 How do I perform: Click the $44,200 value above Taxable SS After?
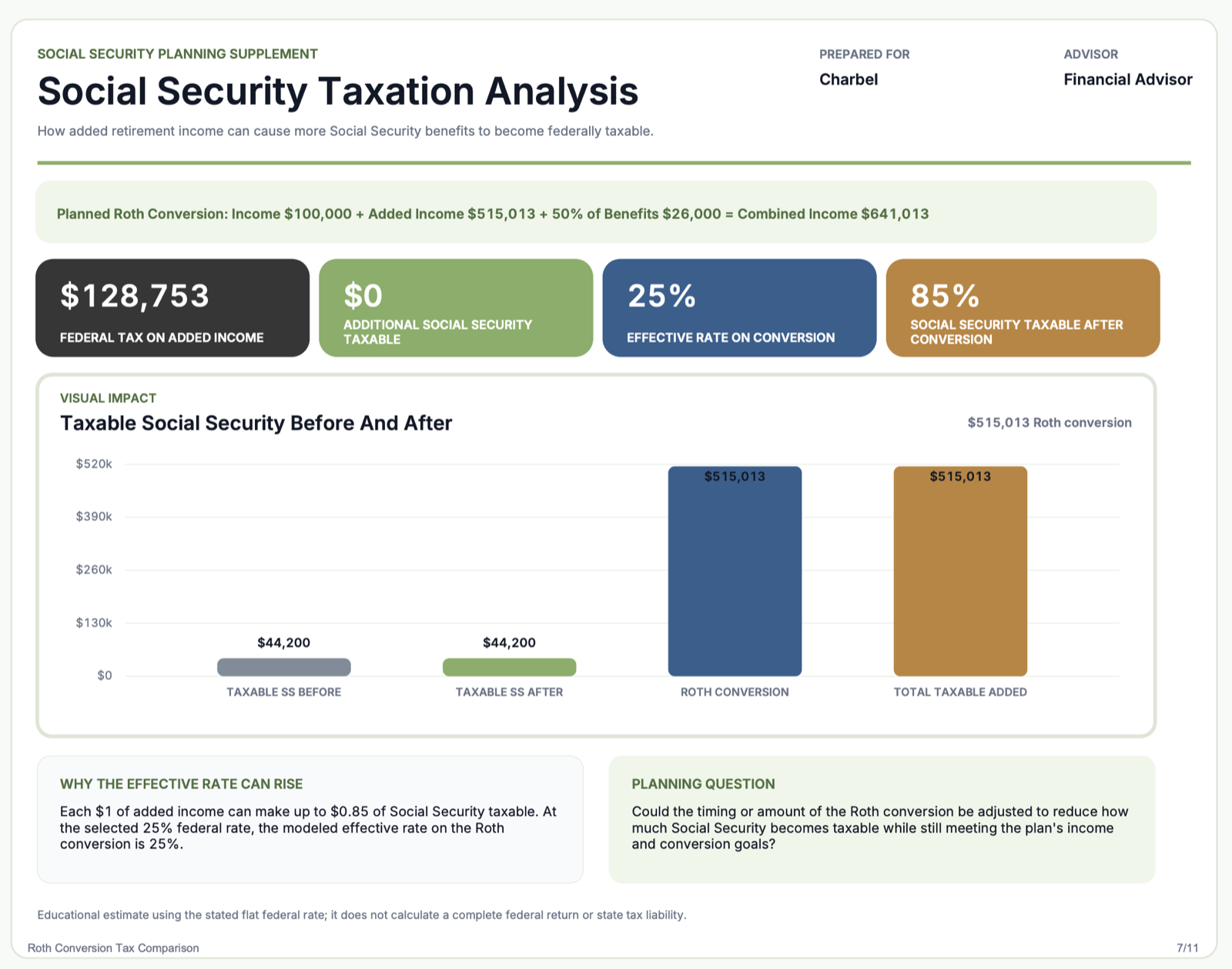[509, 642]
